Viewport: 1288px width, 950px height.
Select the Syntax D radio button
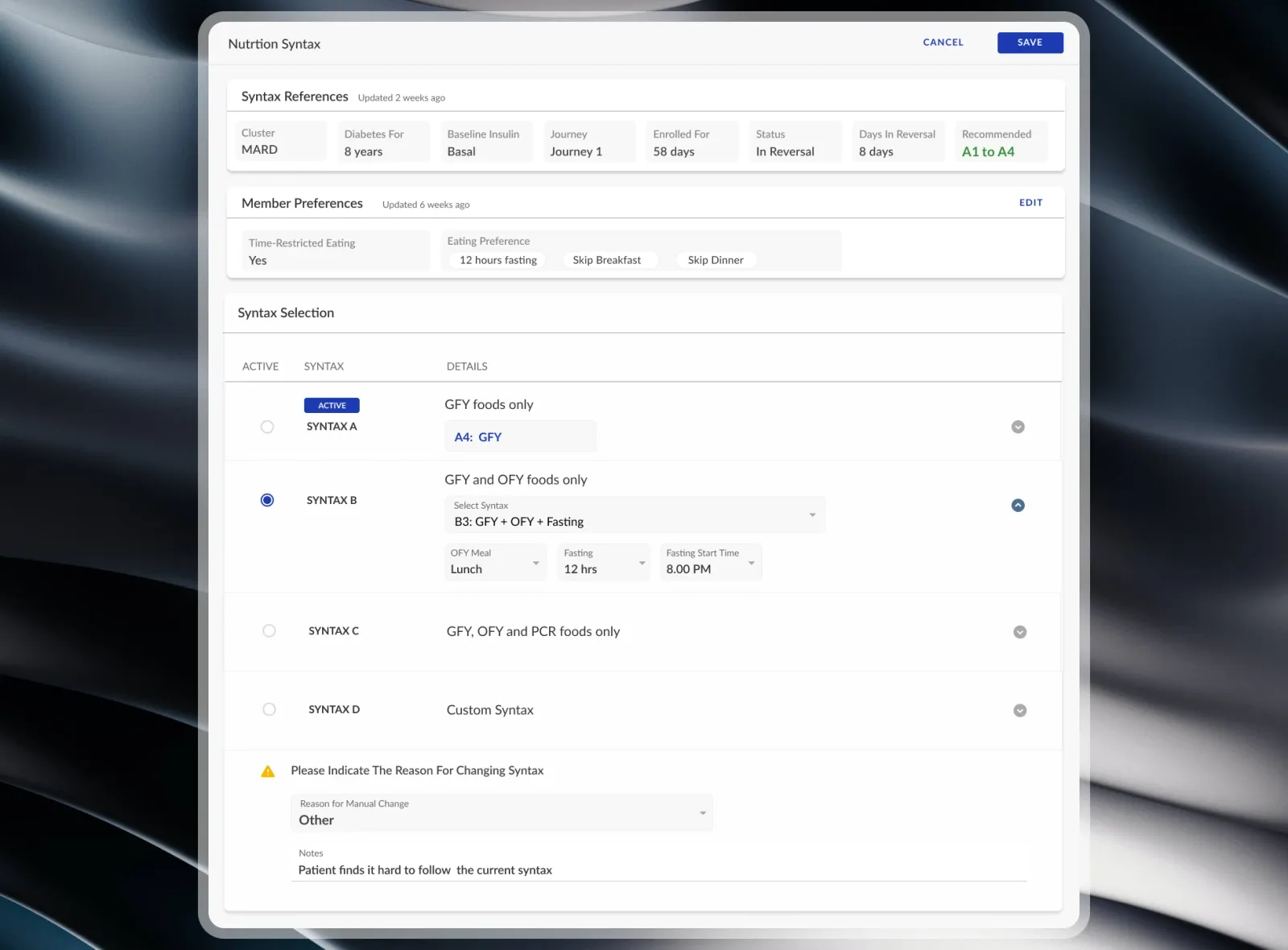click(x=269, y=709)
